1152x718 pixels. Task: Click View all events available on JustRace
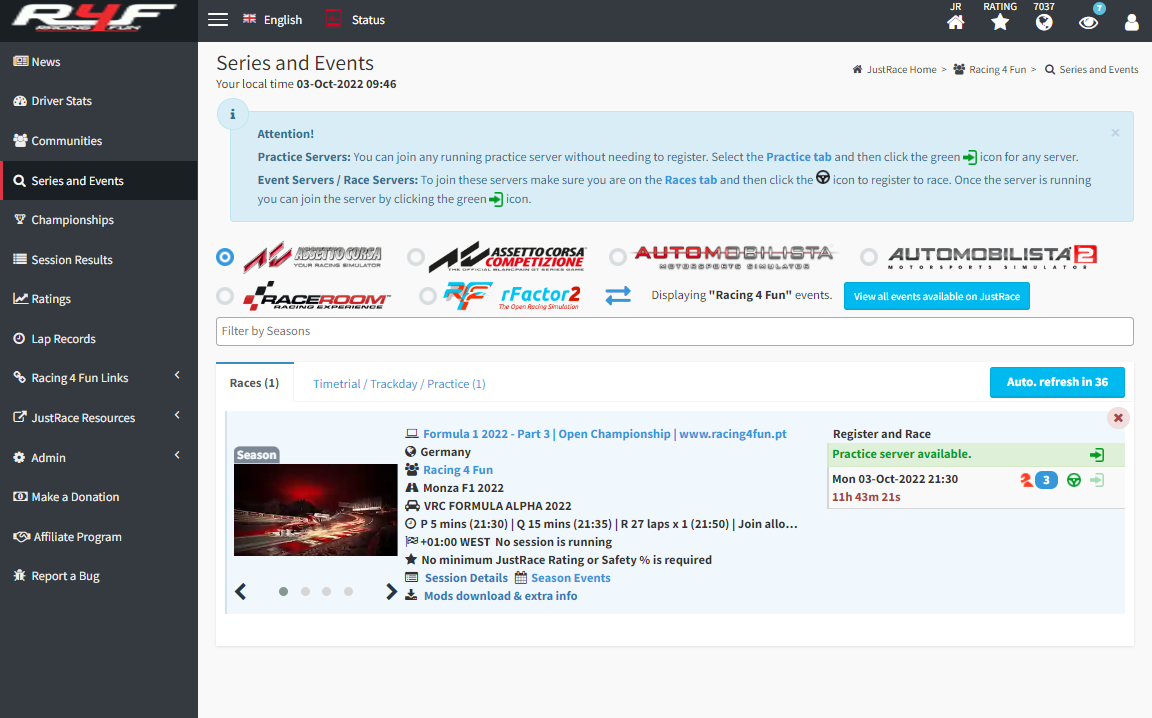click(x=937, y=296)
